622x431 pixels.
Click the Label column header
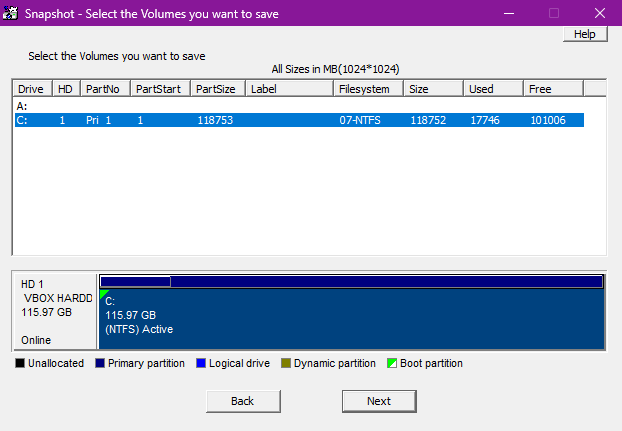(x=290, y=89)
